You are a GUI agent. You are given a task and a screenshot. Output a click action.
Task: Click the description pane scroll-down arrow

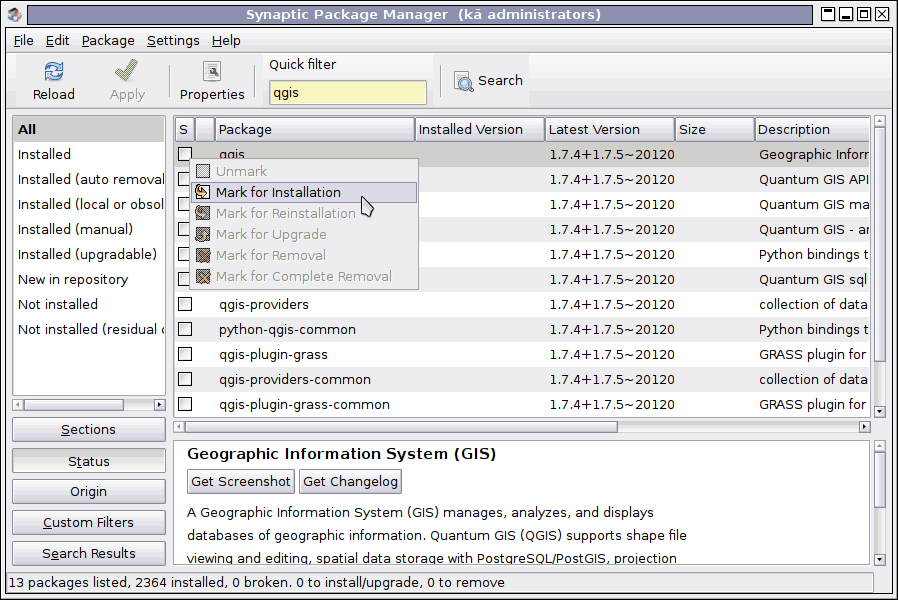click(x=880, y=559)
